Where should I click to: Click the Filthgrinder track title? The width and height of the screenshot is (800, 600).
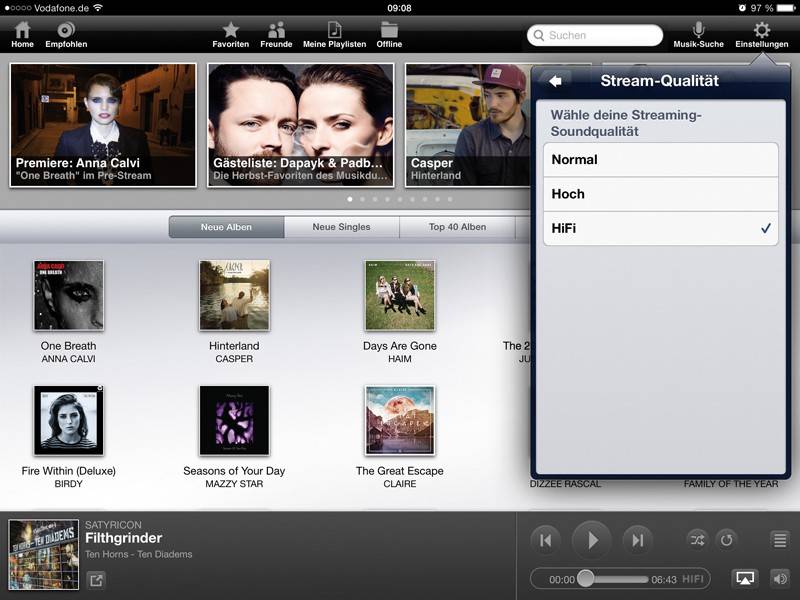123,538
